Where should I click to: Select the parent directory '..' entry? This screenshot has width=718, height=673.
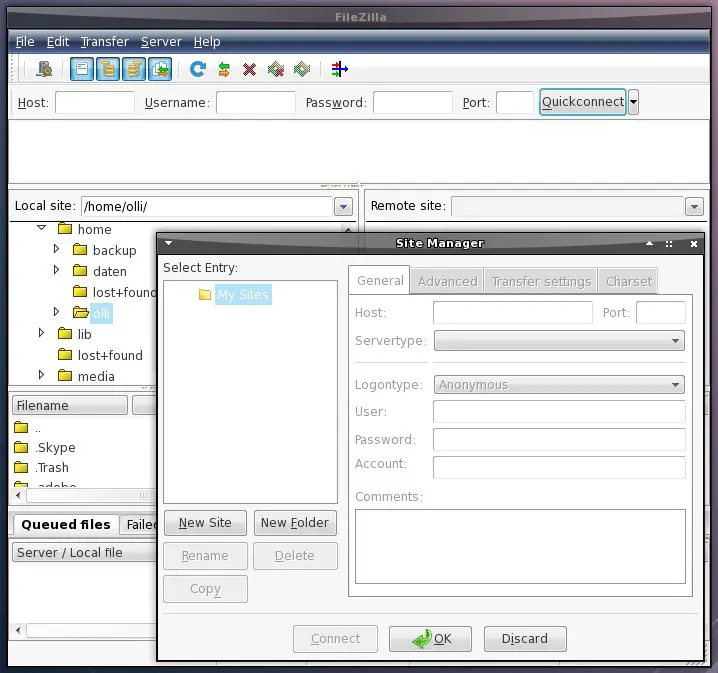38,429
